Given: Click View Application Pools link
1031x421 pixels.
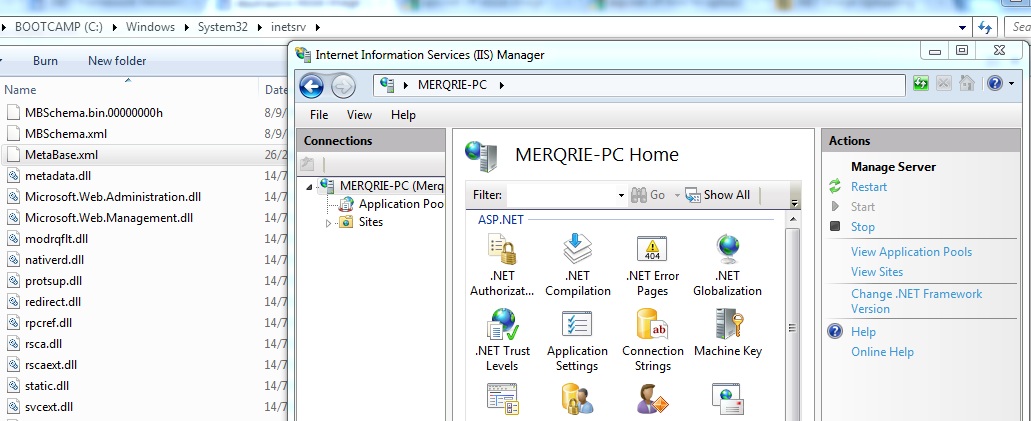Looking at the screenshot, I should coord(911,252).
